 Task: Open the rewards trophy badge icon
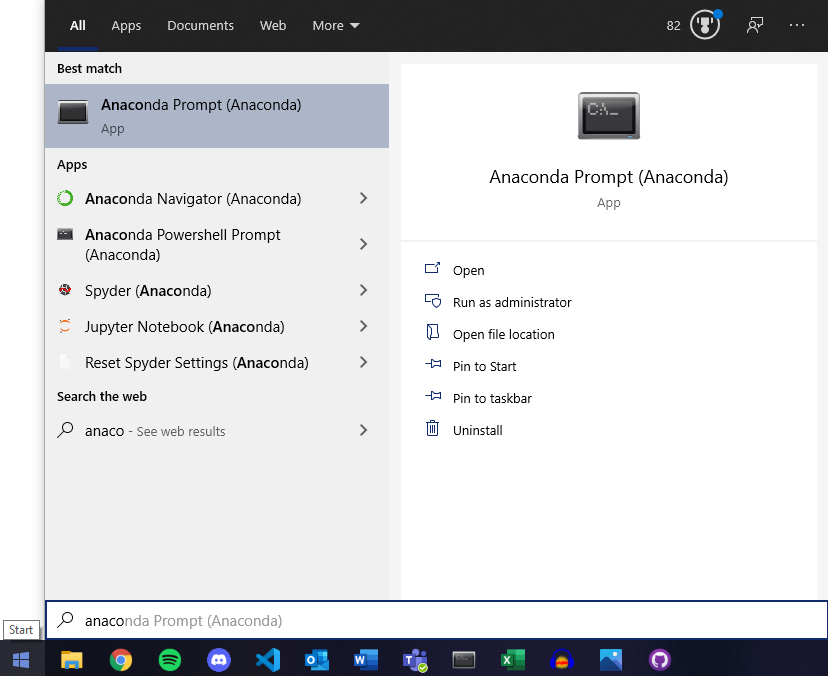(705, 24)
